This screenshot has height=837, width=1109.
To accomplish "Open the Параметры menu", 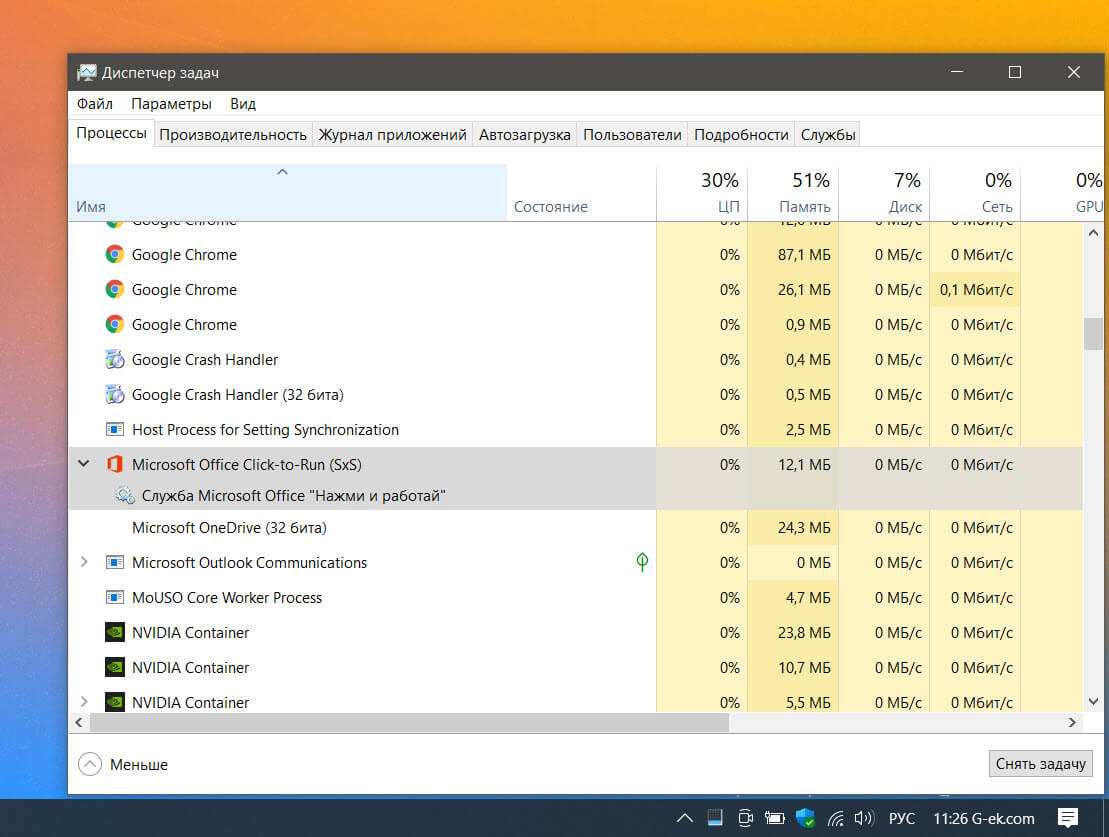I will (x=171, y=103).
